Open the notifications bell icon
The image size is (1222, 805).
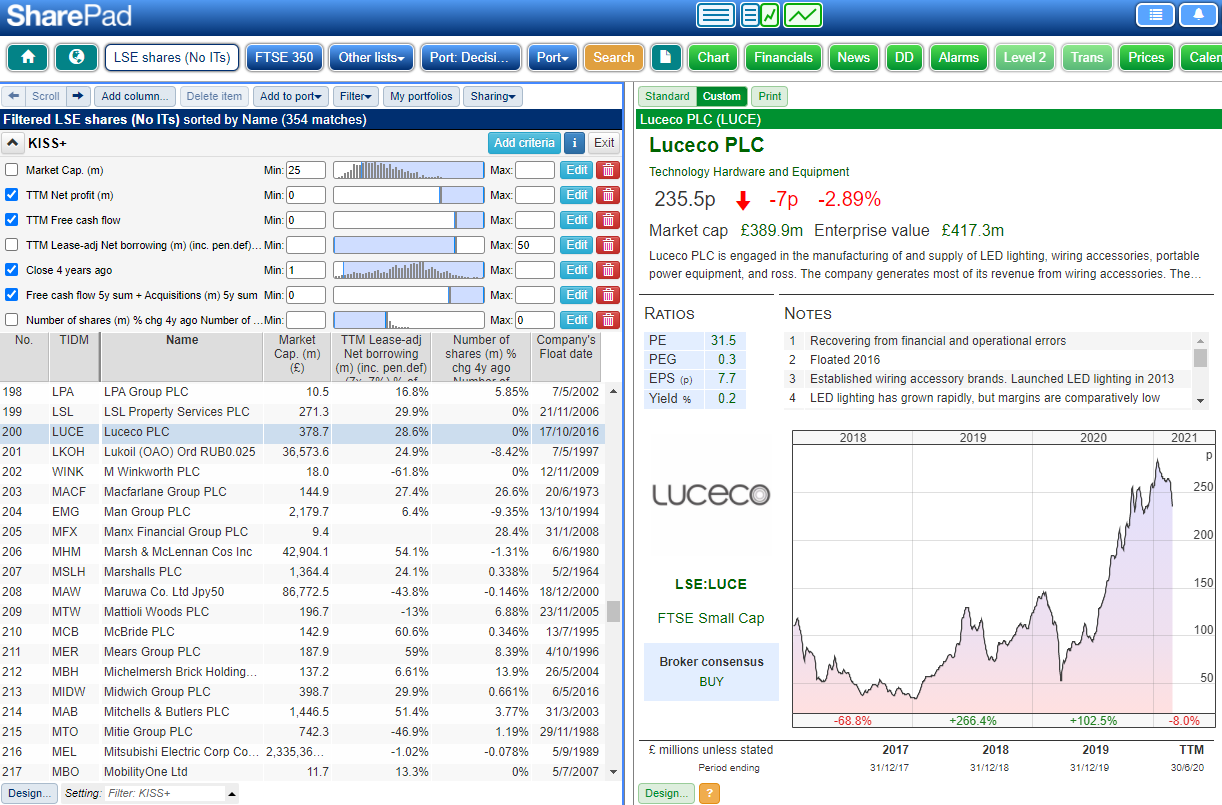tap(1198, 15)
